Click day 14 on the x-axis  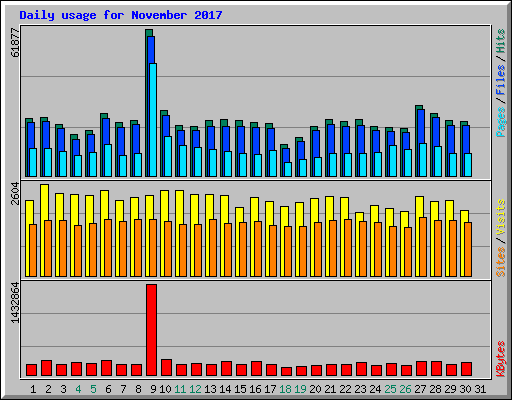(x=225, y=389)
